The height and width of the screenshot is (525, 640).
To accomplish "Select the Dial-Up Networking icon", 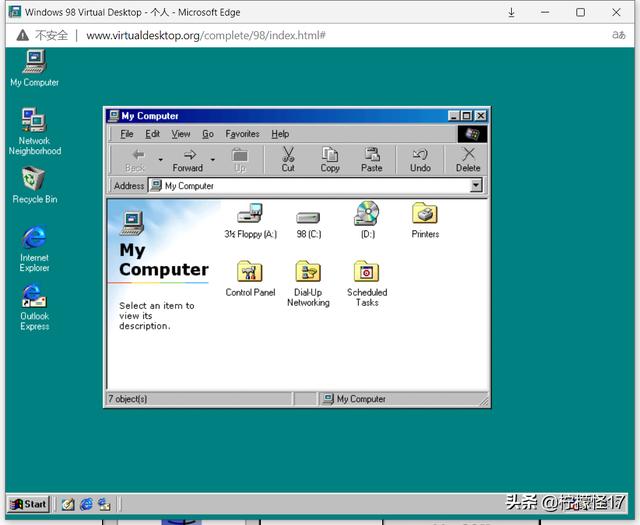I will coord(307,272).
